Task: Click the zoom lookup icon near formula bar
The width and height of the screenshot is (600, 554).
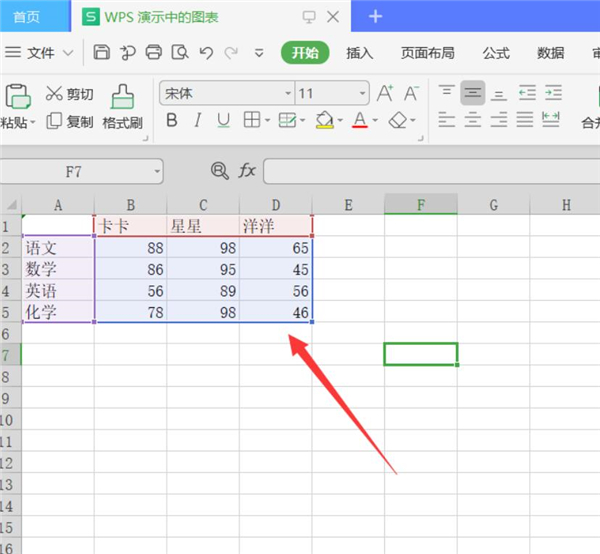Action: 220,171
